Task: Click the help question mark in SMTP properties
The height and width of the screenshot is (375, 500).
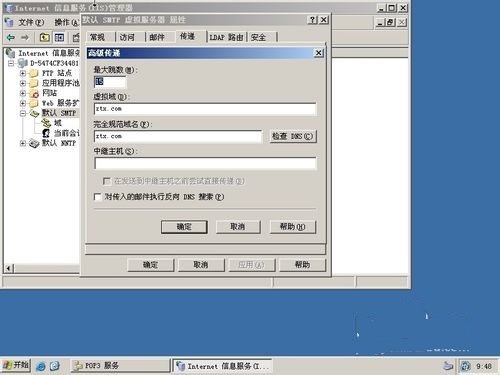Action: [x=312, y=20]
